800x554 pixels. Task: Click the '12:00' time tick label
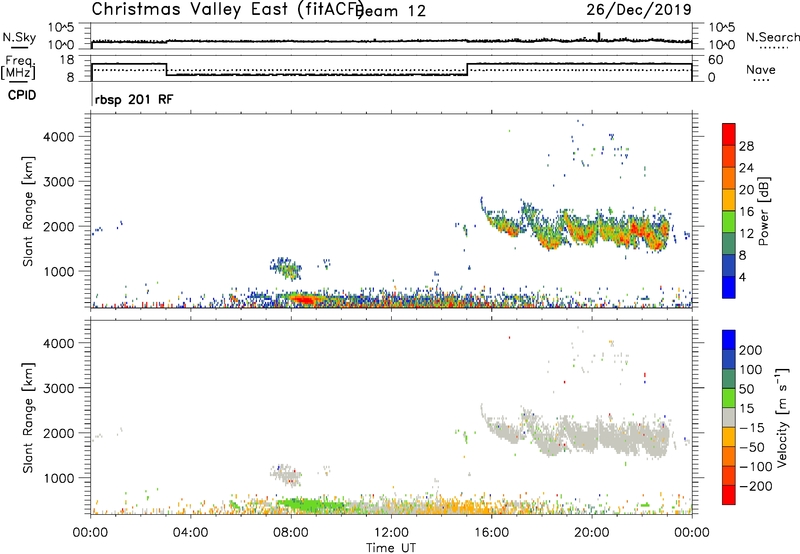pos(391,533)
